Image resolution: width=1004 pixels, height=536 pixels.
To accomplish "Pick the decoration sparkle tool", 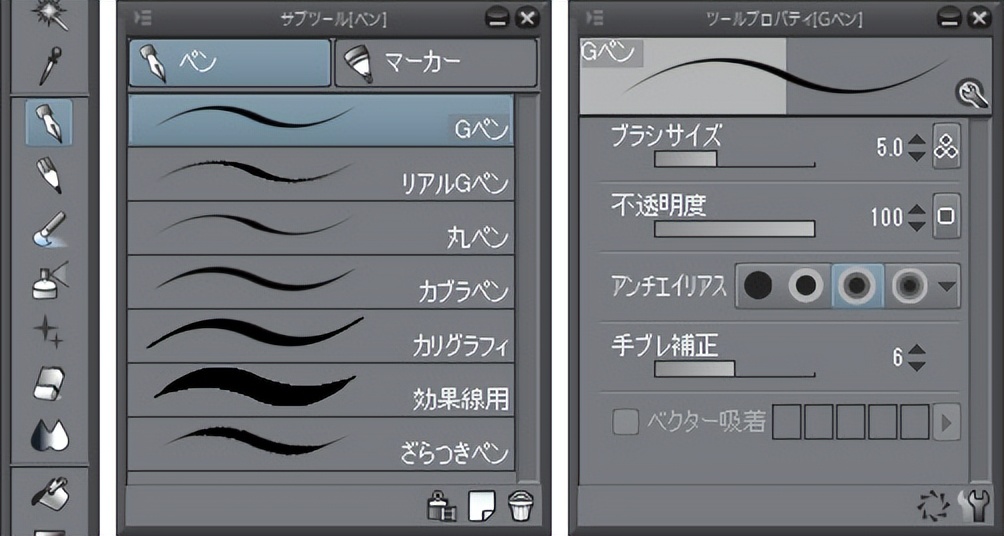I will point(49,334).
